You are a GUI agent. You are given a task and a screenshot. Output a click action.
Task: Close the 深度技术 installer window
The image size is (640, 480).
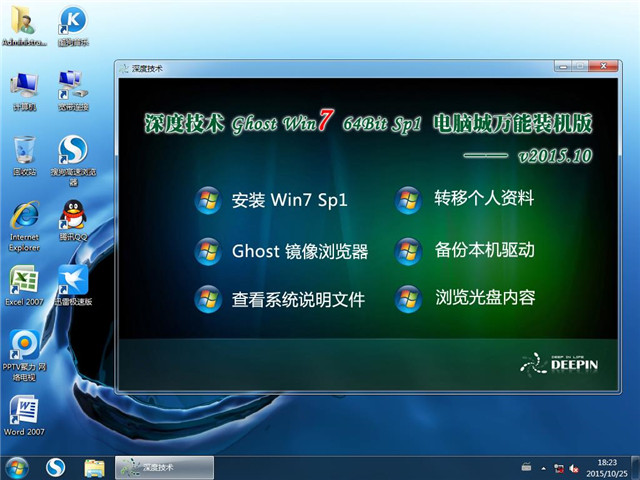[603, 65]
